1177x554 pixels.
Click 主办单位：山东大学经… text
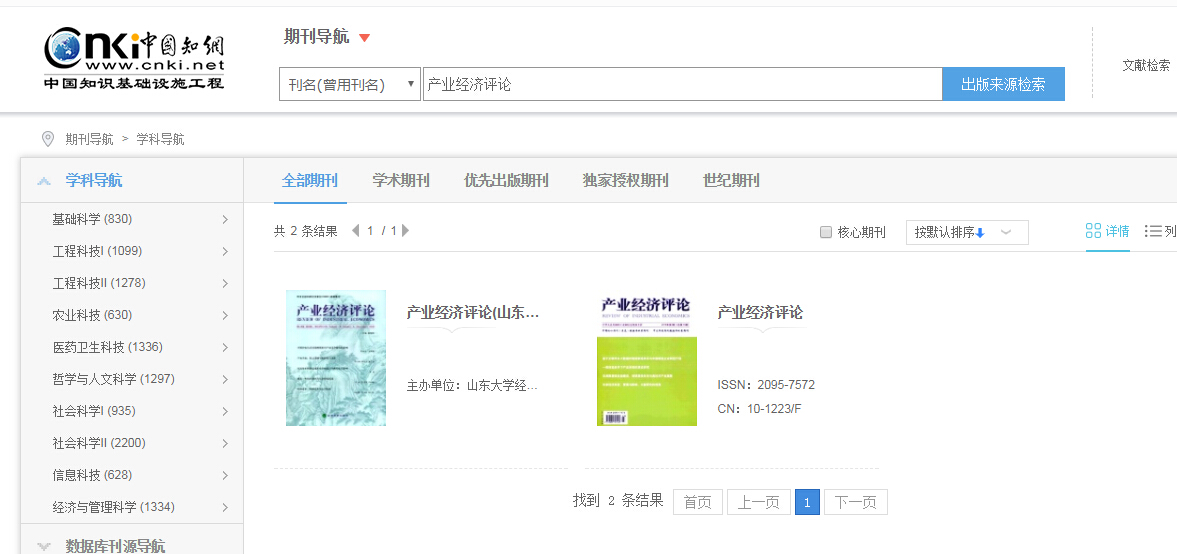coord(472,386)
